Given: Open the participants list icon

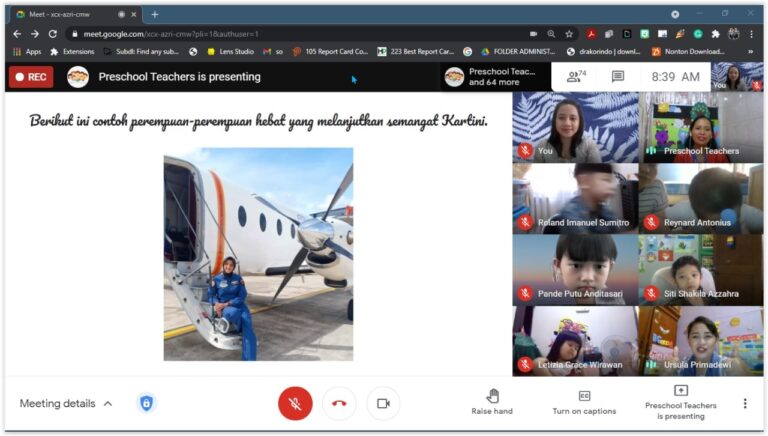Looking at the screenshot, I should pos(575,77).
